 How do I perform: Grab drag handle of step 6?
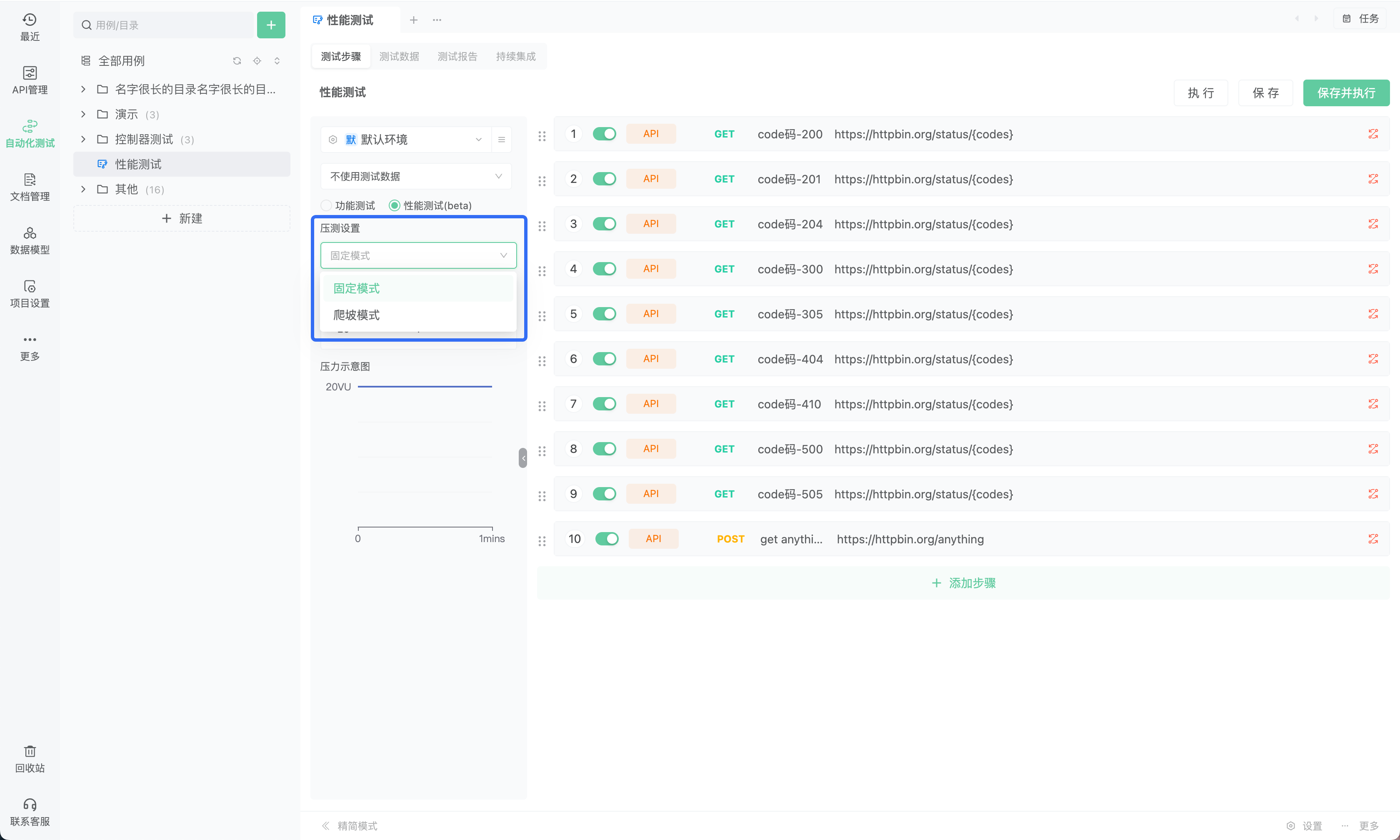point(542,360)
